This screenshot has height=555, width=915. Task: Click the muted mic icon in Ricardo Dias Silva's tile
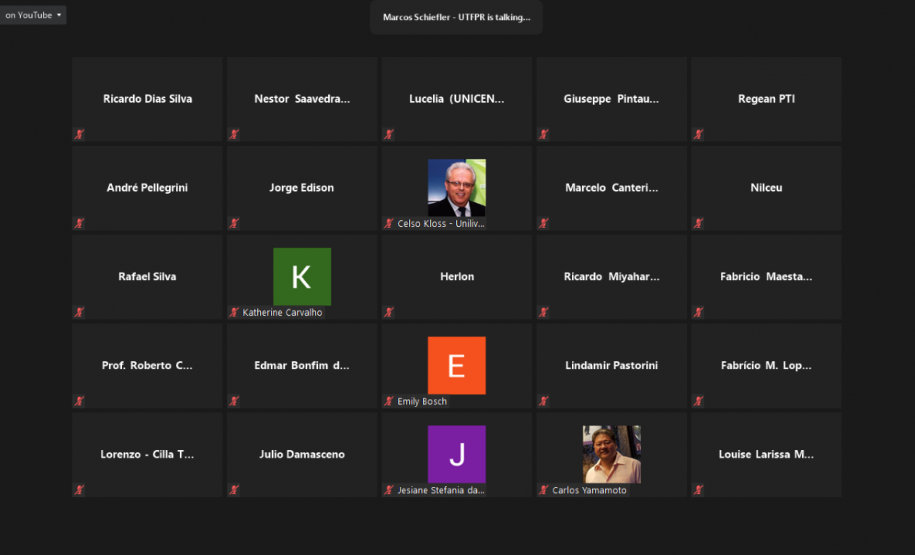(x=79, y=134)
